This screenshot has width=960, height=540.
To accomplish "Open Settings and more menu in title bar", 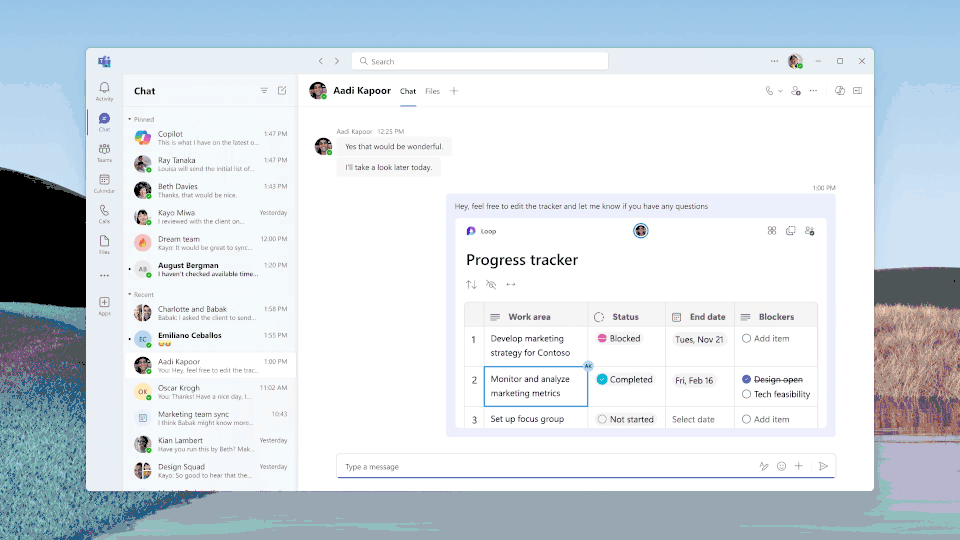I will (x=774, y=61).
